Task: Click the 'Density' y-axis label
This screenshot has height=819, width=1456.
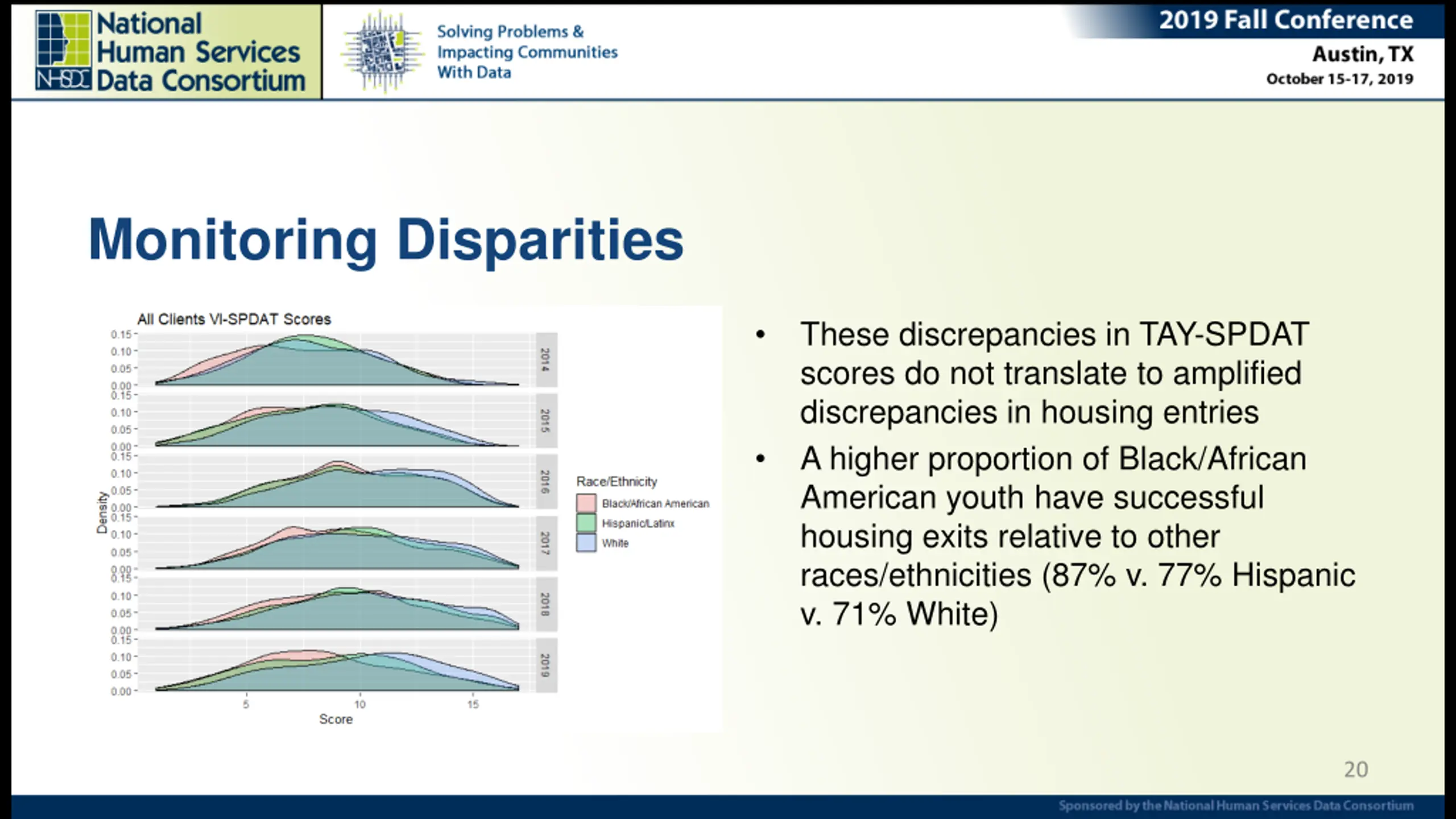Action: tap(102, 512)
